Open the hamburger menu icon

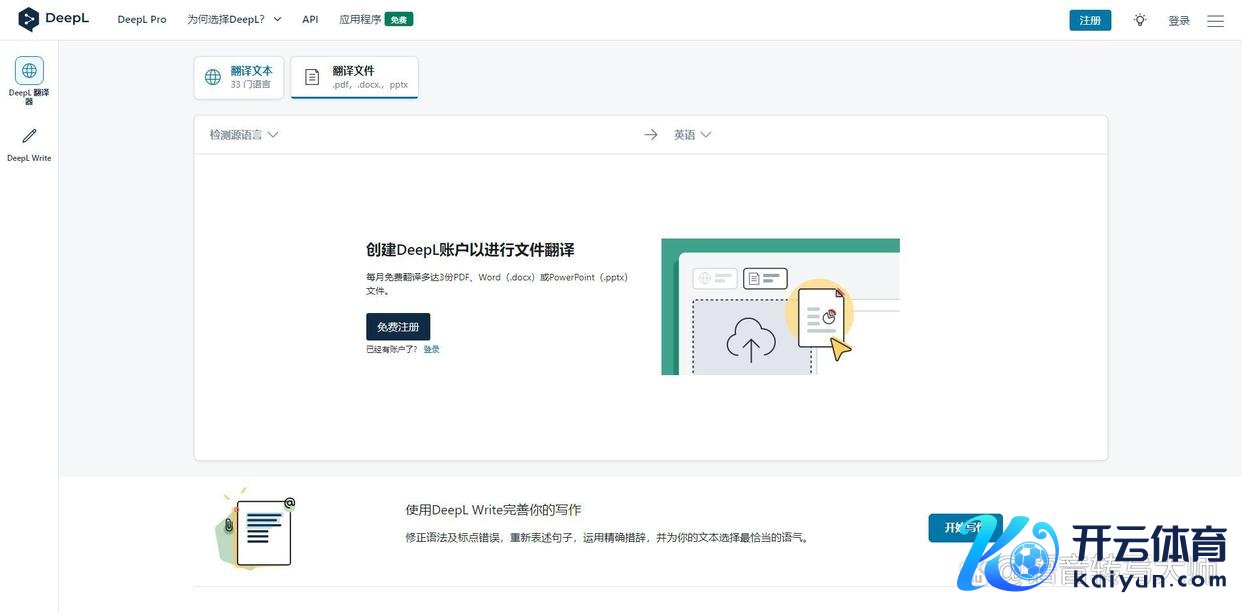1215,21
